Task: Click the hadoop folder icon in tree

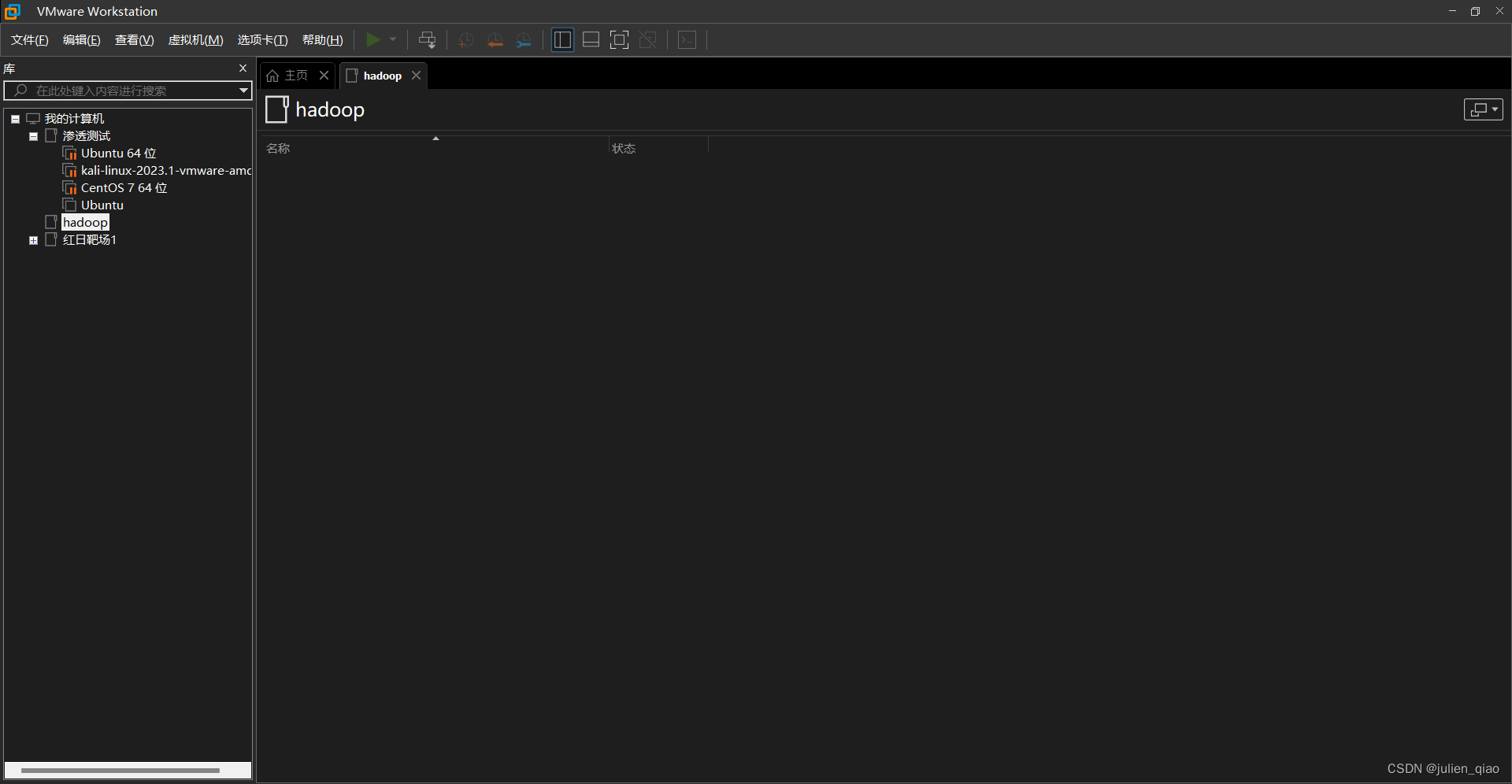Action: pos(51,223)
